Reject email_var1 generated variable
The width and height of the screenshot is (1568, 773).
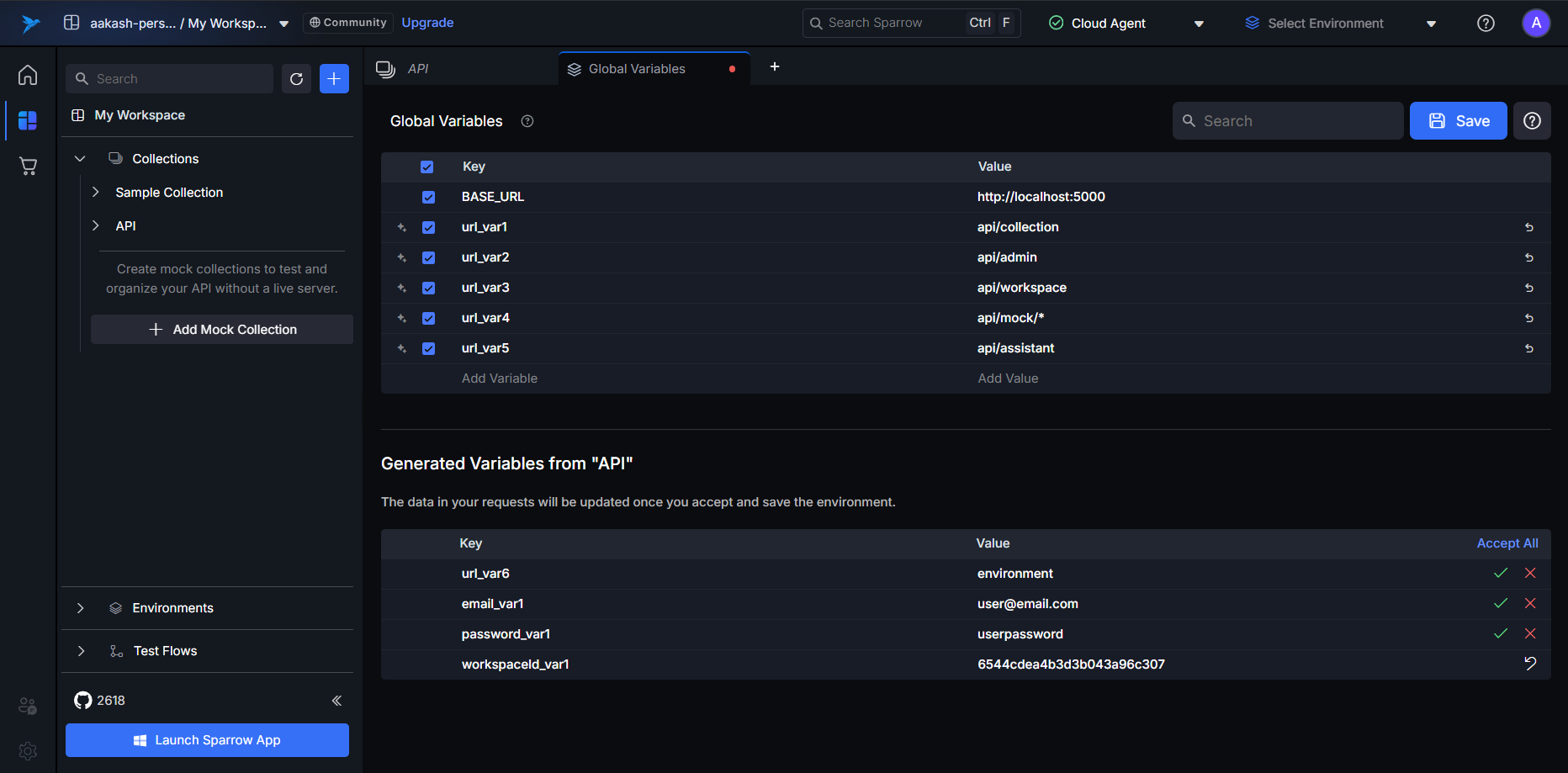click(x=1530, y=603)
